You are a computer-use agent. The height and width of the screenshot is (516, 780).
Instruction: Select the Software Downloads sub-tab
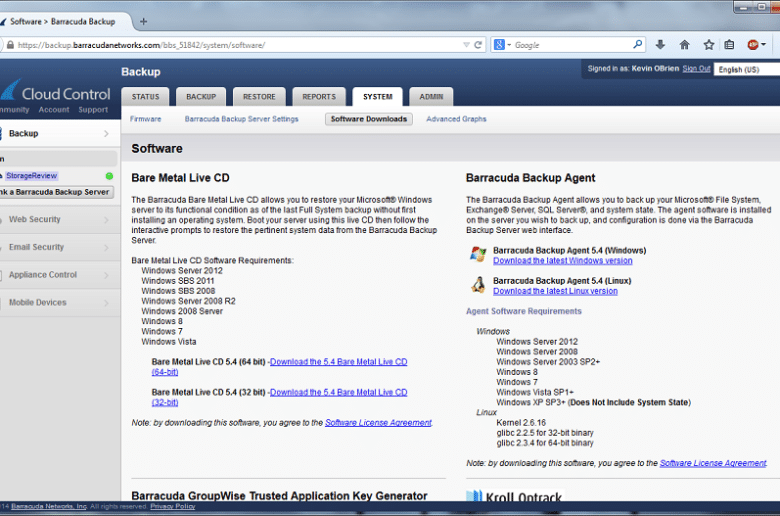pos(369,119)
